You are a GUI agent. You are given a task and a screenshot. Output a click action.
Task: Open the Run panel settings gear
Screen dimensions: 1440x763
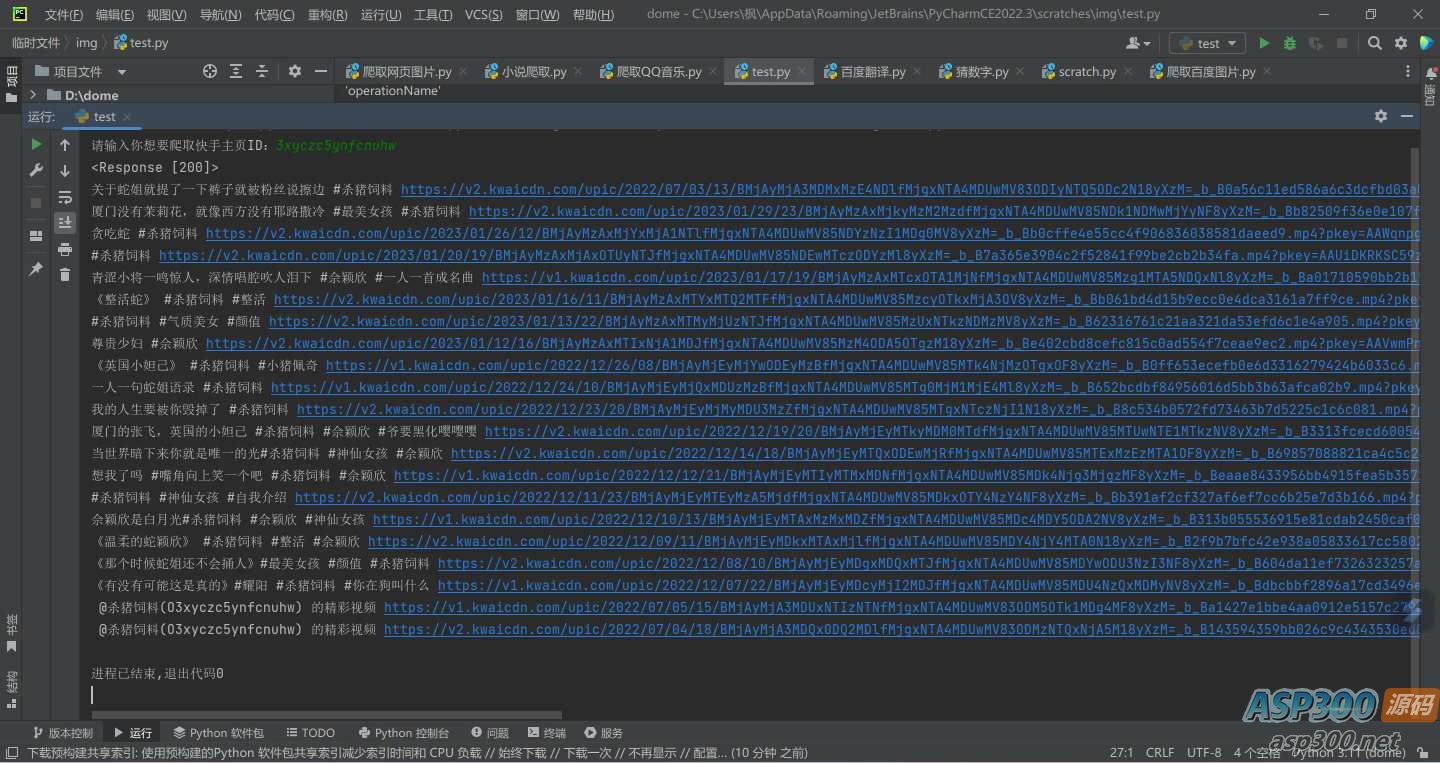pos(1381,116)
